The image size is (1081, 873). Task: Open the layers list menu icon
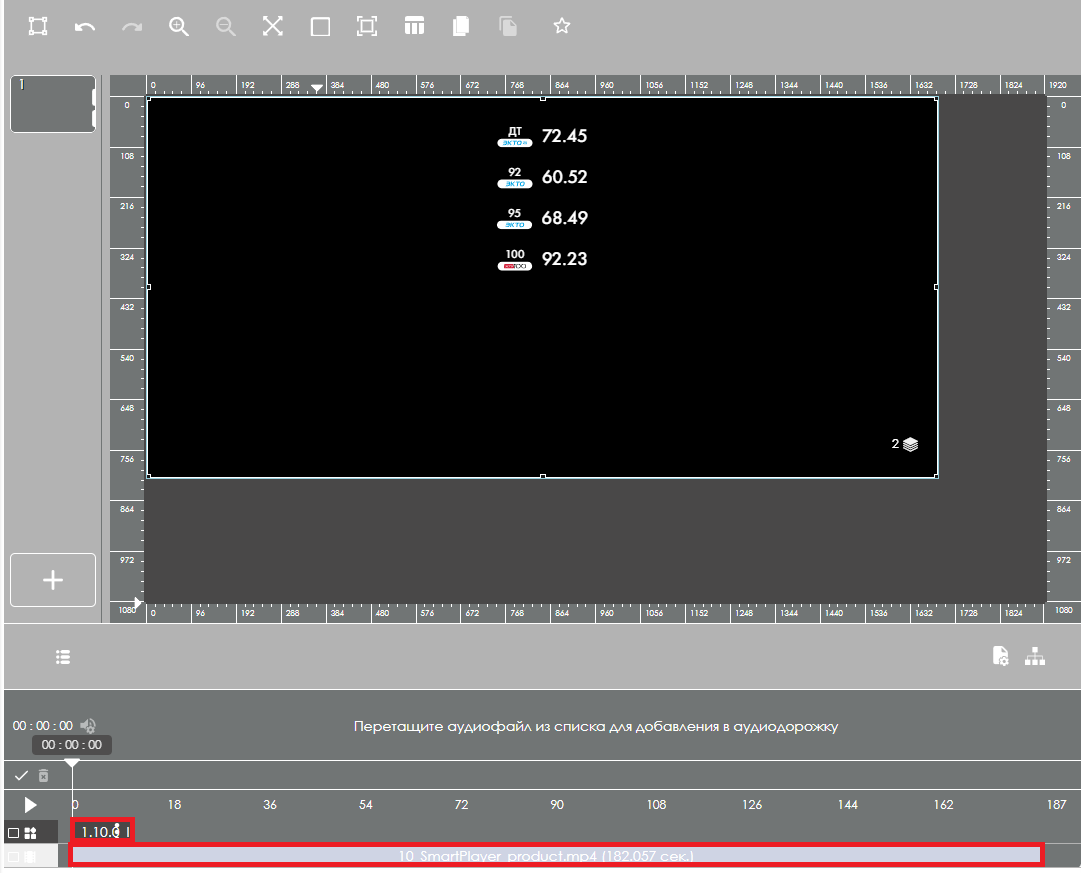pos(63,657)
